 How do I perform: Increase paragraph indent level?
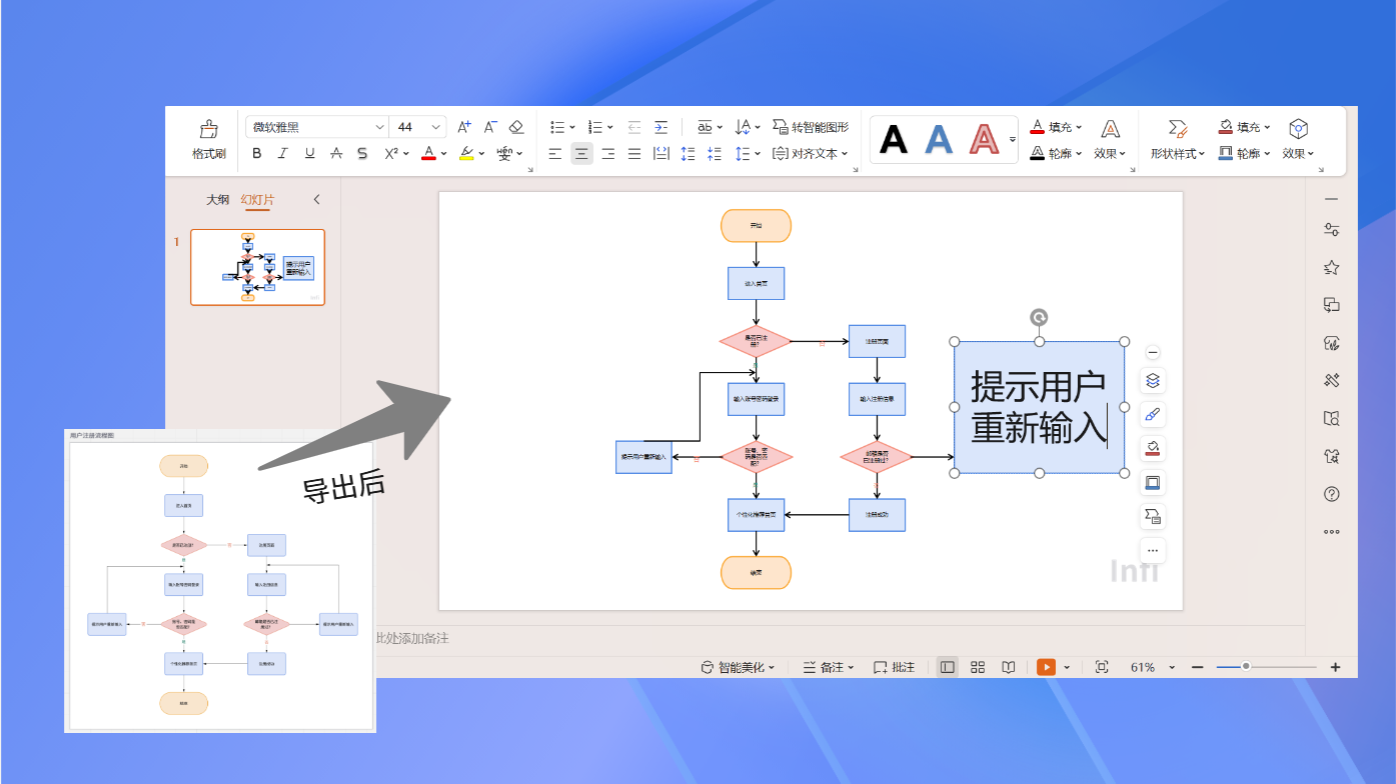click(661, 127)
